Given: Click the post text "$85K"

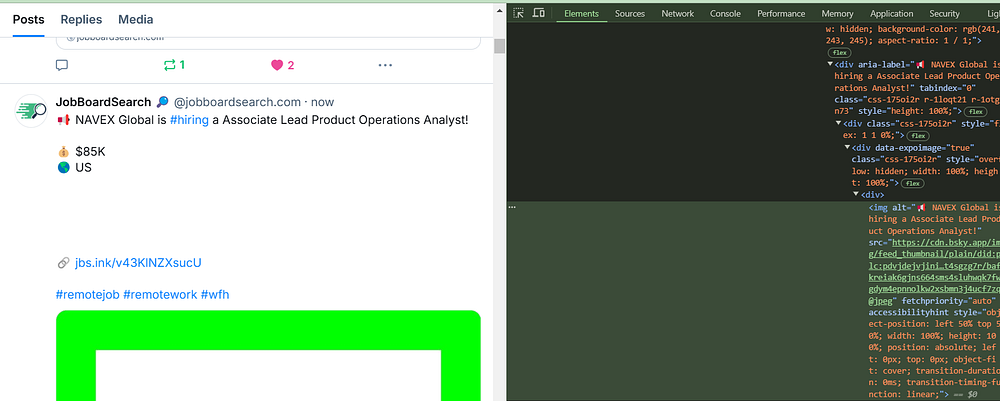Looking at the screenshot, I should coord(90,152).
